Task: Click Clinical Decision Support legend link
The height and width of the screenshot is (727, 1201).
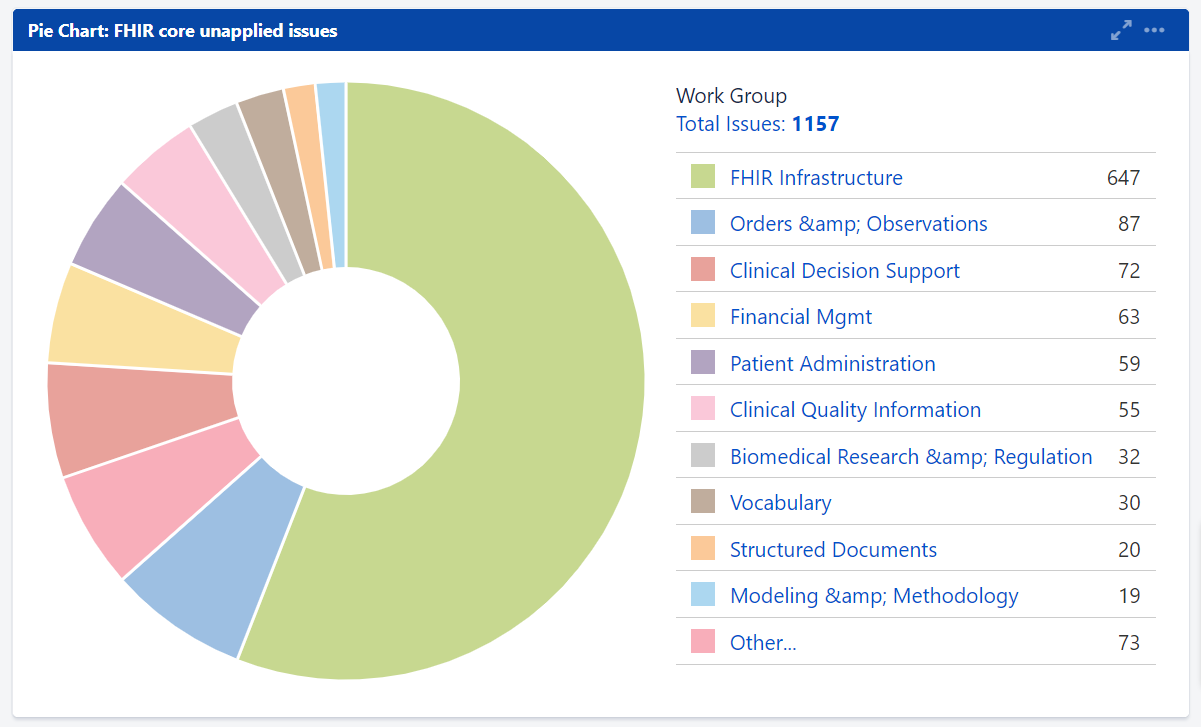Action: click(844, 271)
